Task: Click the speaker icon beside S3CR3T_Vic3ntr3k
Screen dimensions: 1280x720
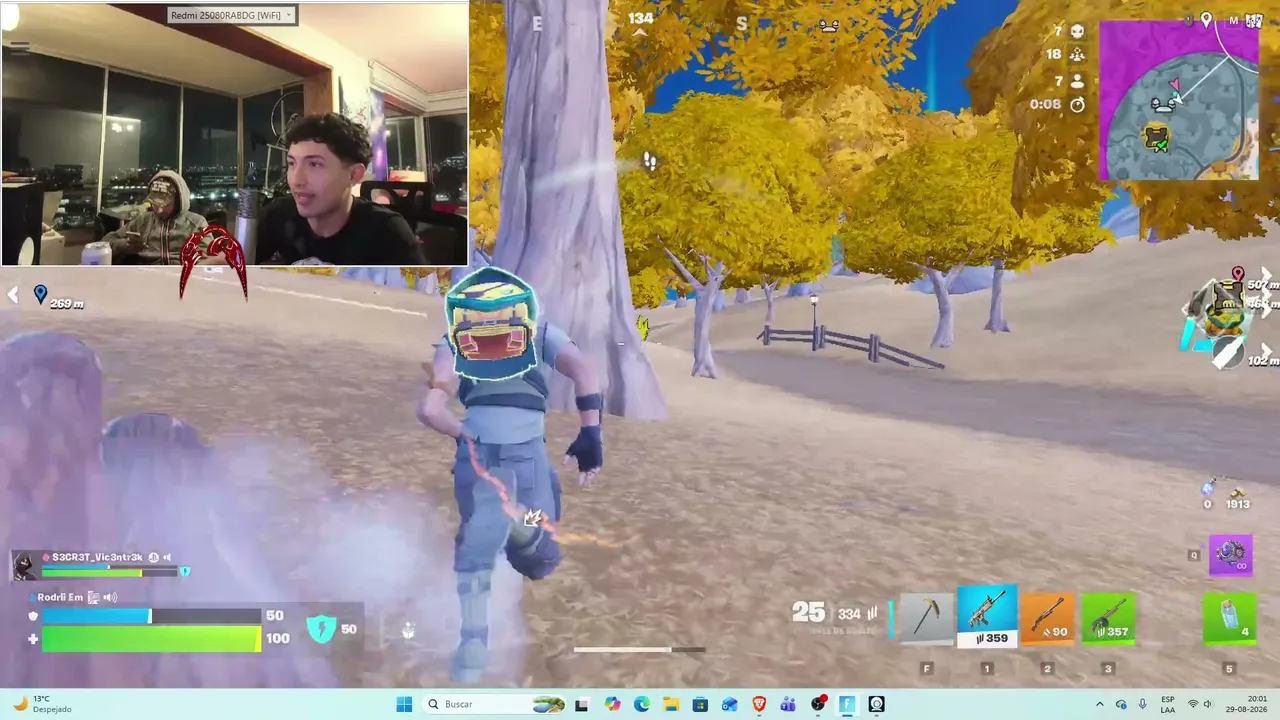Action: (167, 557)
